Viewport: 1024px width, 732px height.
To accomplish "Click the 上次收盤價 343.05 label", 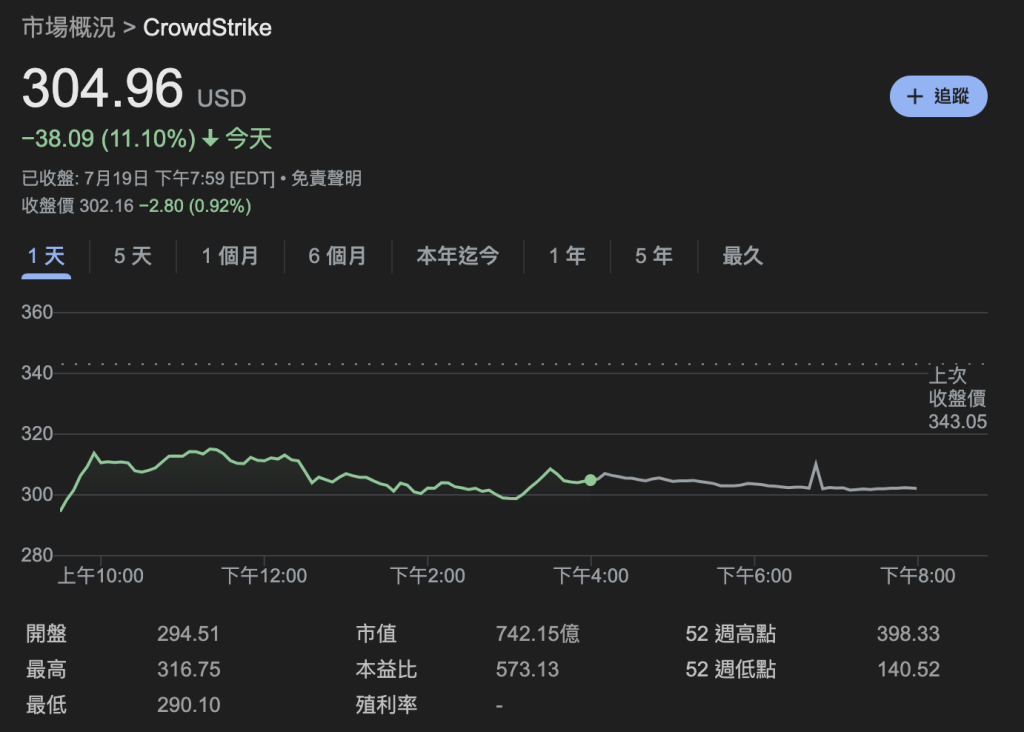I will point(957,399).
